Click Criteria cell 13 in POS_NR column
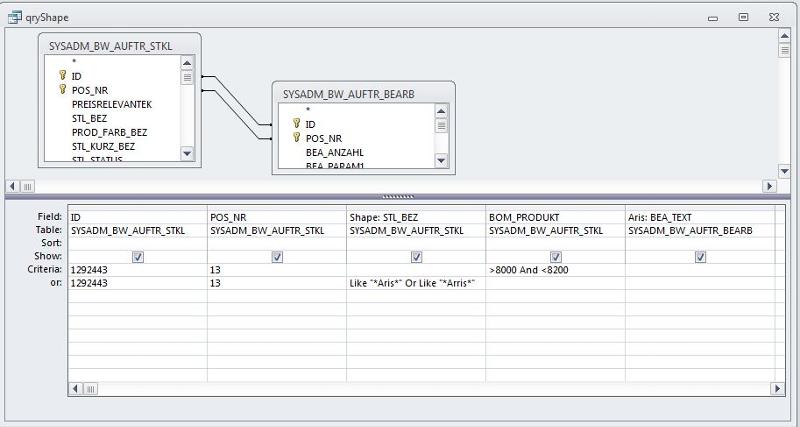This screenshot has height=427, width=800. click(277, 269)
